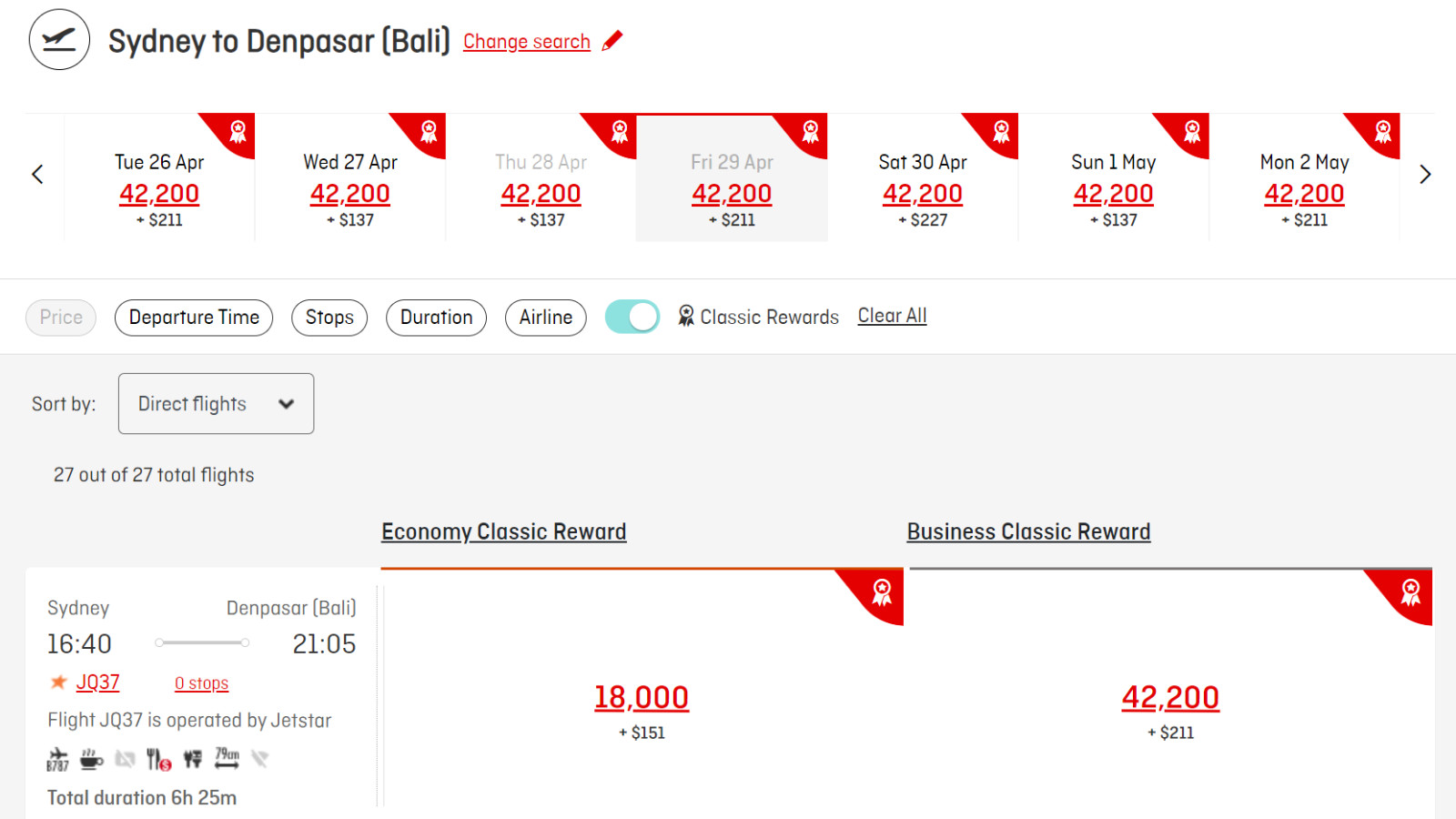Click the disabled no Wi-Fi icon
The height and width of the screenshot is (819, 1456).
pyautogui.click(x=260, y=759)
